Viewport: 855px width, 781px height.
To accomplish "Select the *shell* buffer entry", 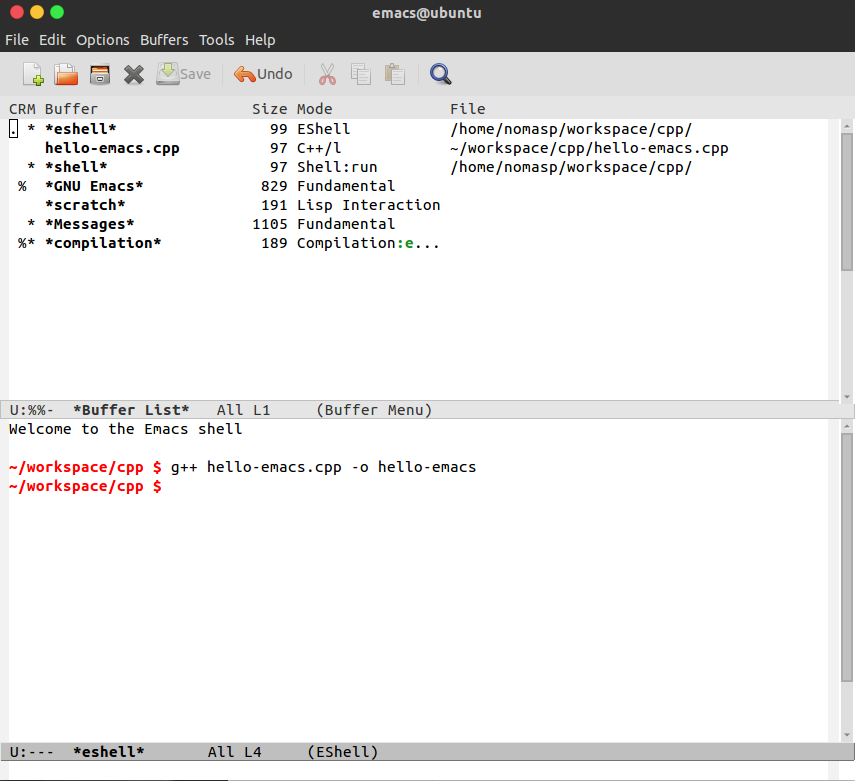I will click(76, 167).
